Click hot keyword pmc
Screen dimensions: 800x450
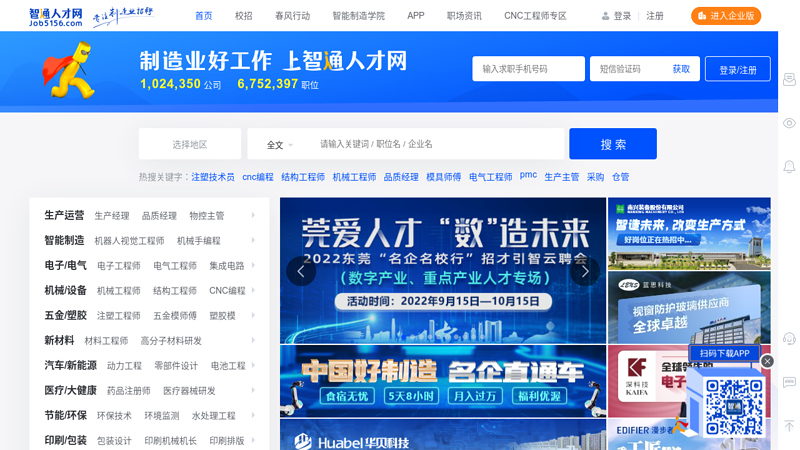(x=528, y=175)
